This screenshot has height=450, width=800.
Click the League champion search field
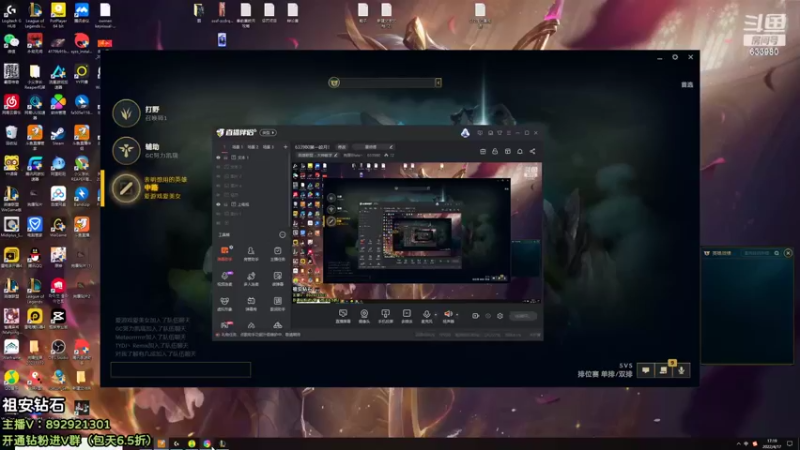[x=386, y=83]
